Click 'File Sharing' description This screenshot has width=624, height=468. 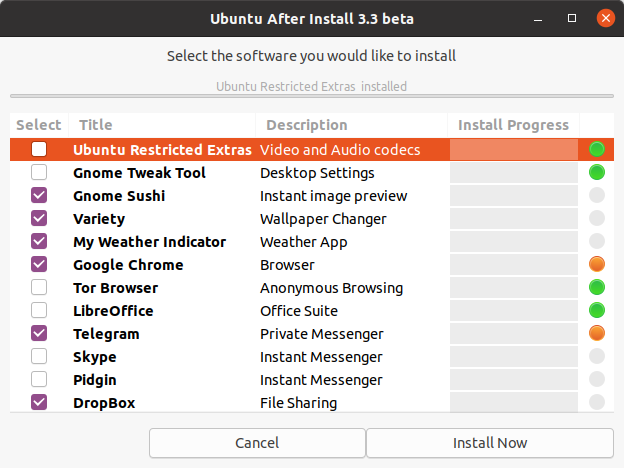pyautogui.click(x=298, y=403)
